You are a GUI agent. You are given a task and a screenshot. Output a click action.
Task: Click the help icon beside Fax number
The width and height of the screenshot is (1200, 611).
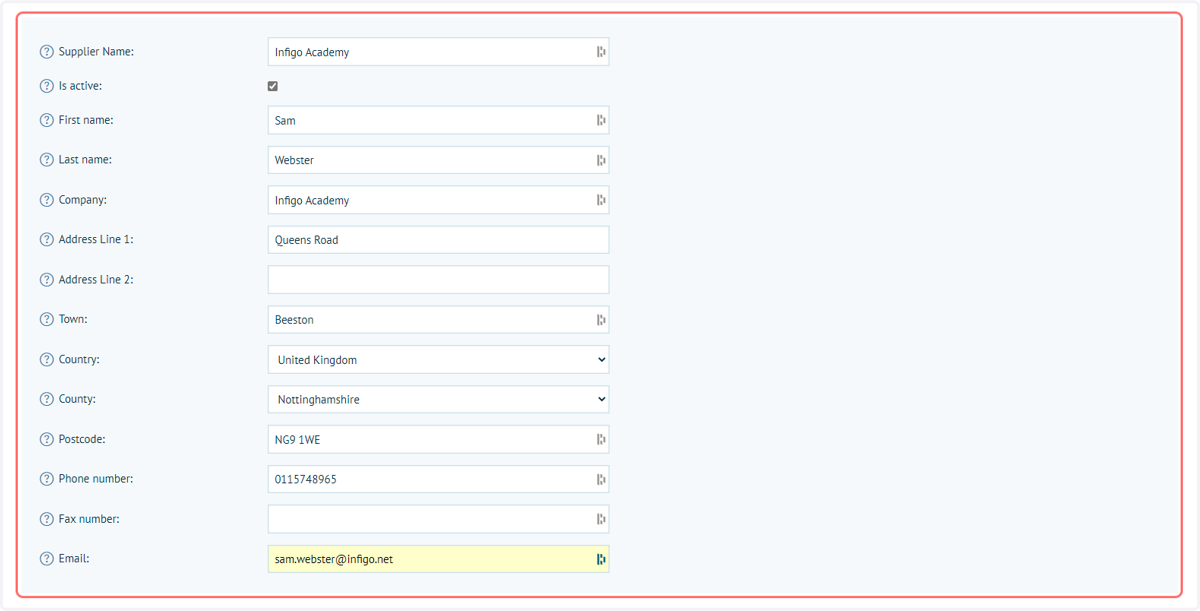point(46,519)
